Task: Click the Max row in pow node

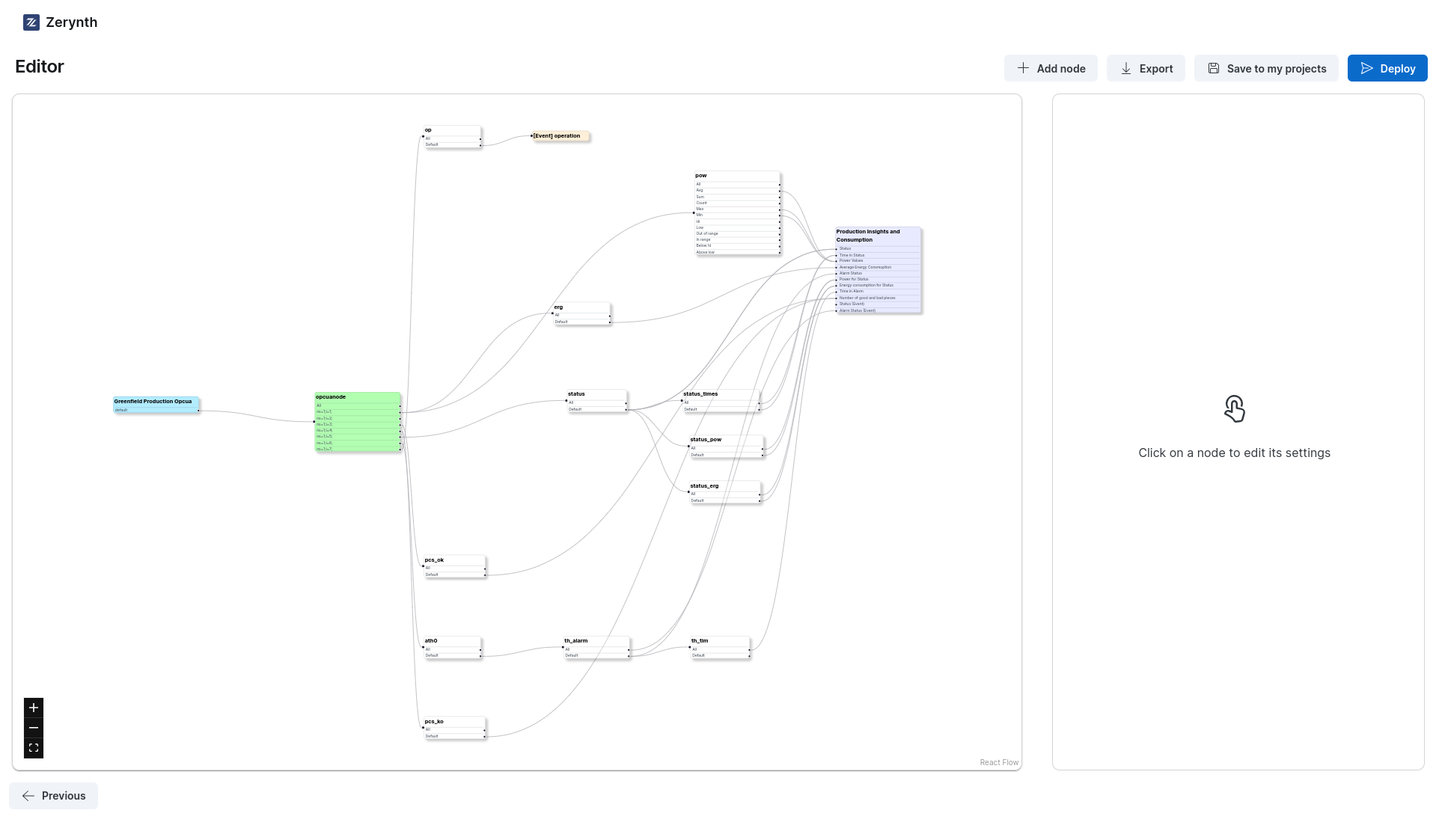Action: (x=737, y=209)
